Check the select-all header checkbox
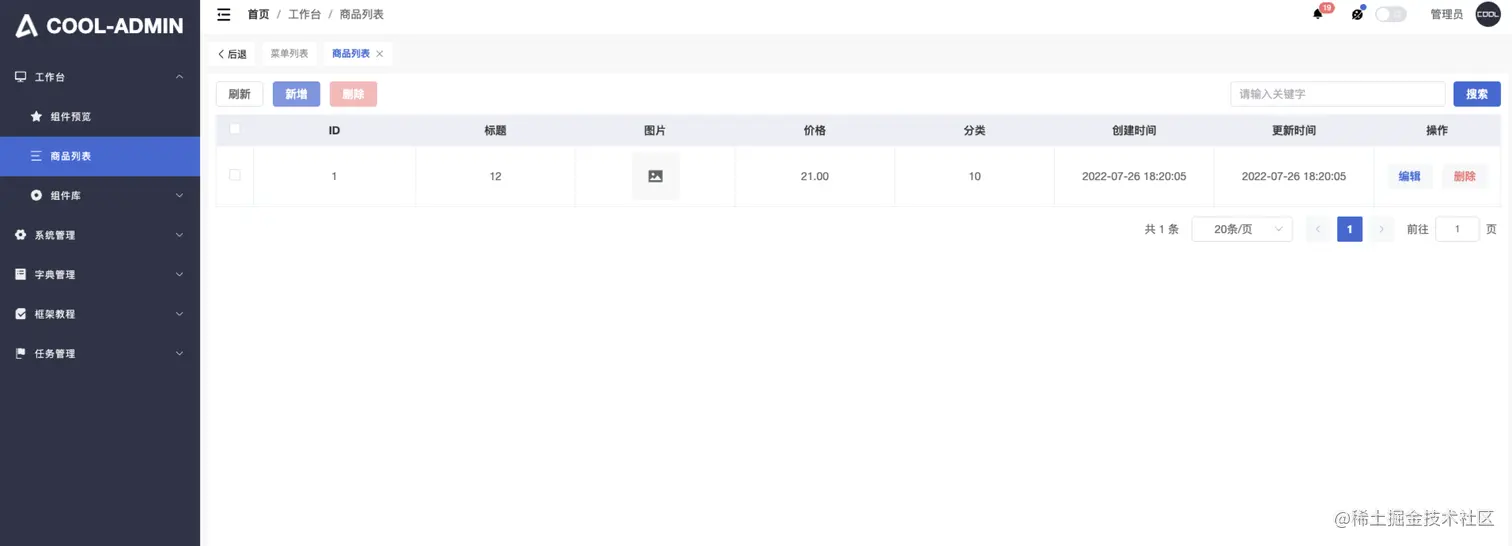 (x=235, y=129)
